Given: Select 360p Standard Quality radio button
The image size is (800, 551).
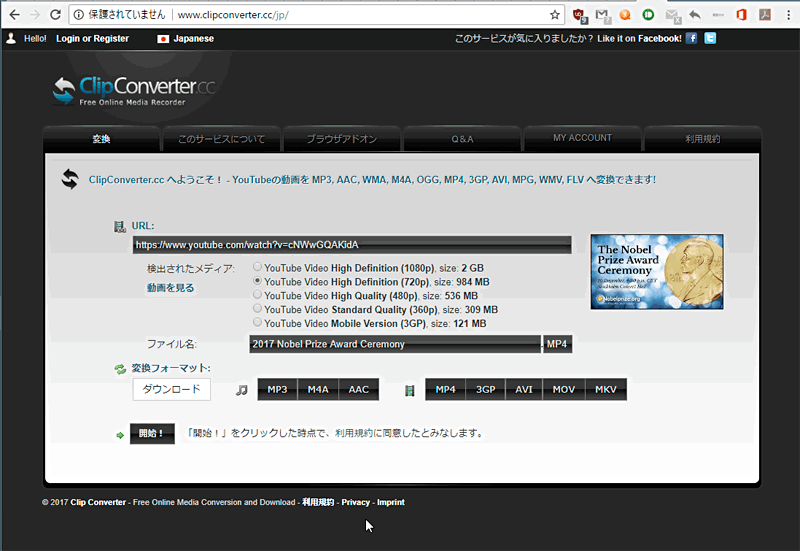Looking at the screenshot, I should point(258,308).
